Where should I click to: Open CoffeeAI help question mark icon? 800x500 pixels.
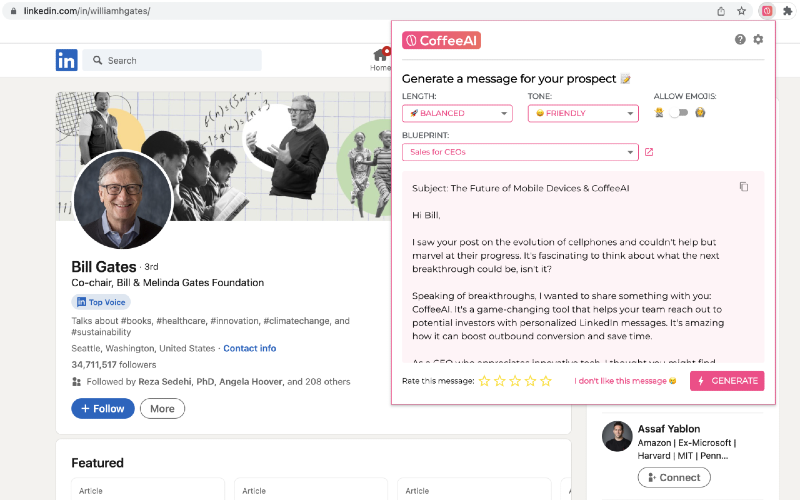pos(740,40)
